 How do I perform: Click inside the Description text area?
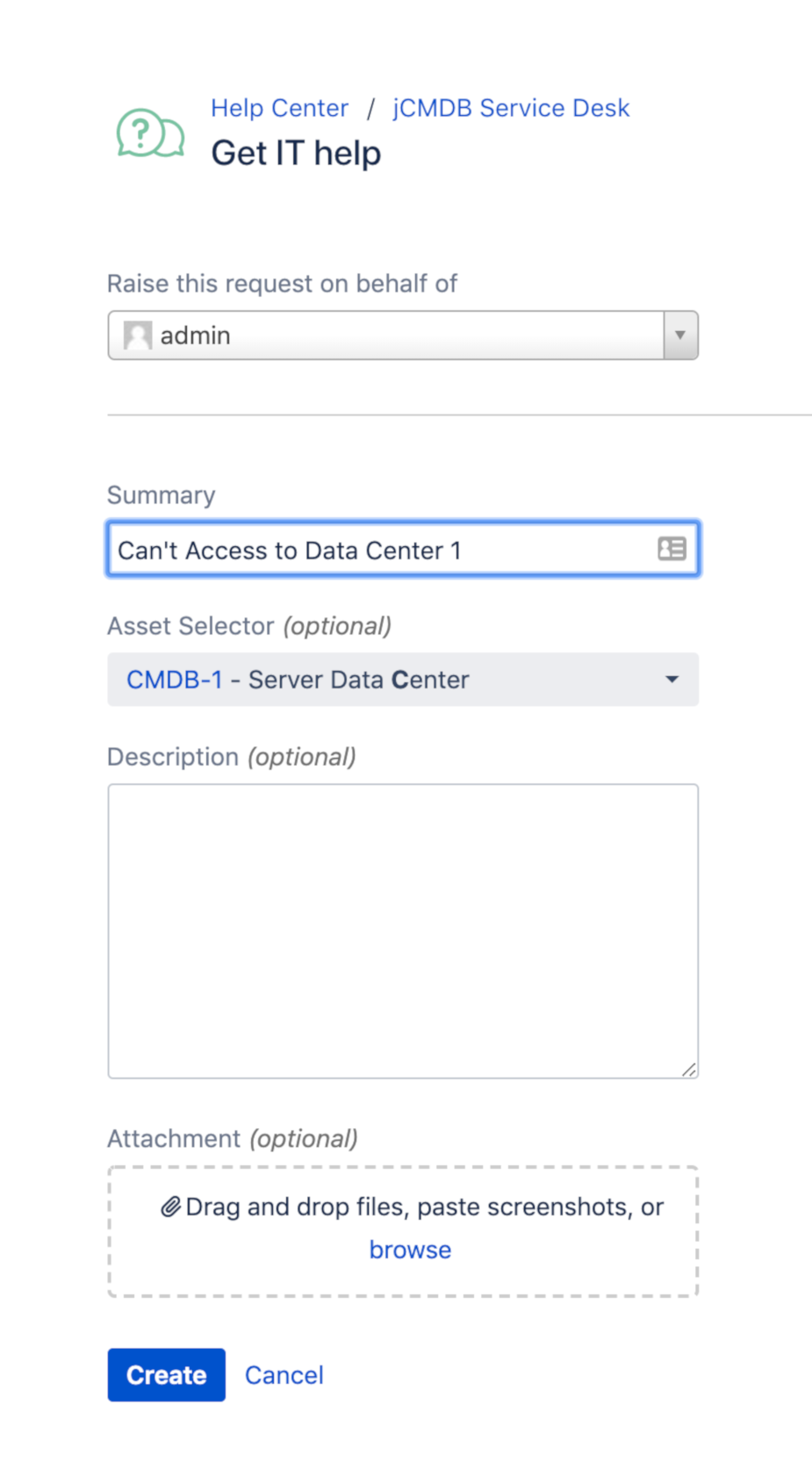click(x=403, y=931)
